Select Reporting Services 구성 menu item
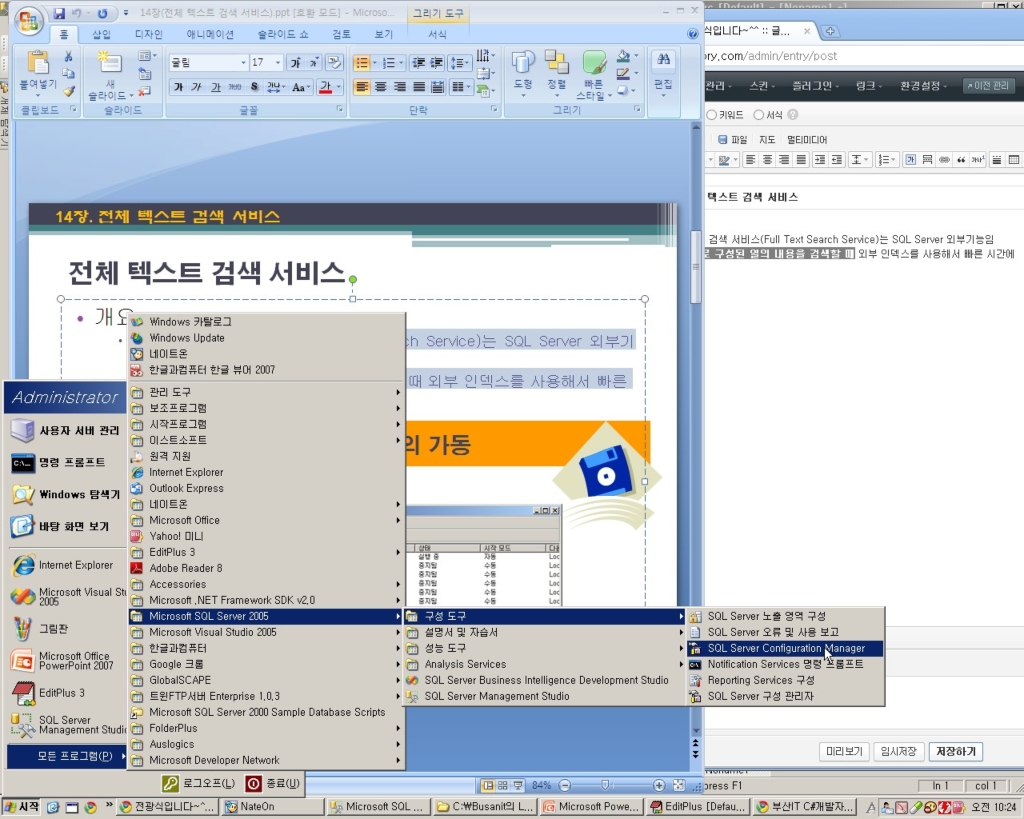This screenshot has height=819, width=1024. coord(786,680)
